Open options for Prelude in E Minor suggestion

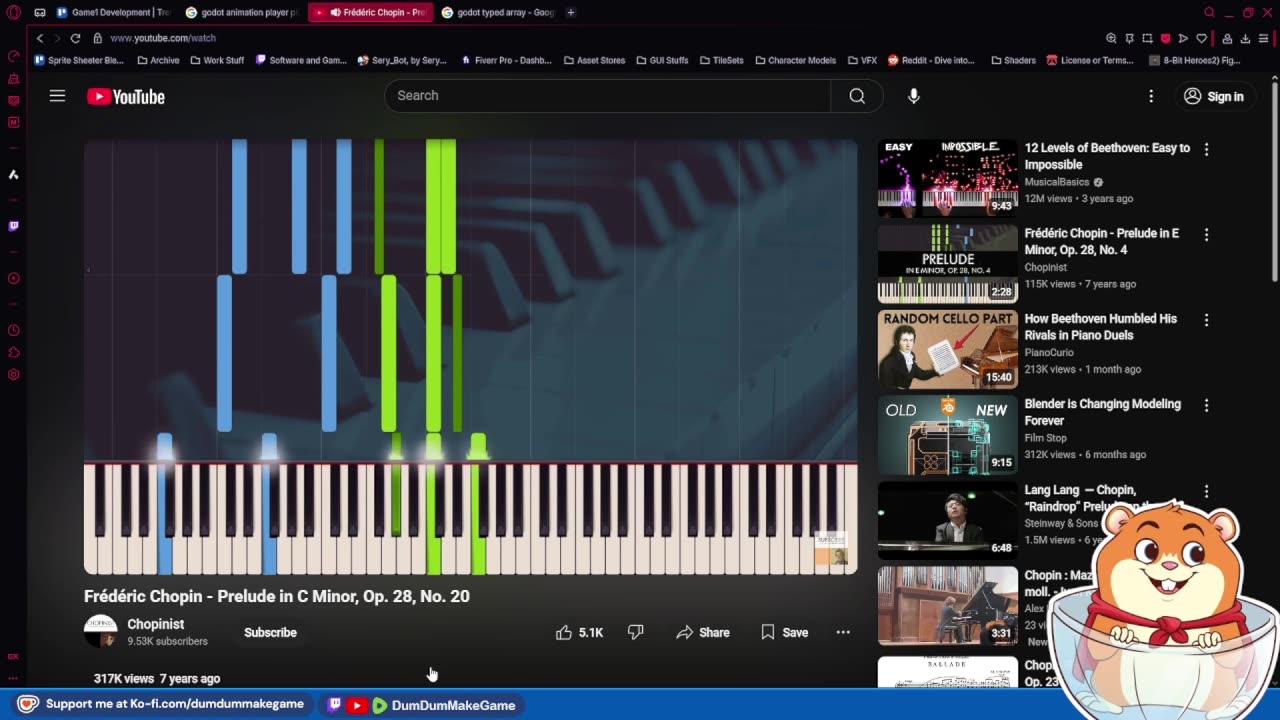click(x=1206, y=234)
